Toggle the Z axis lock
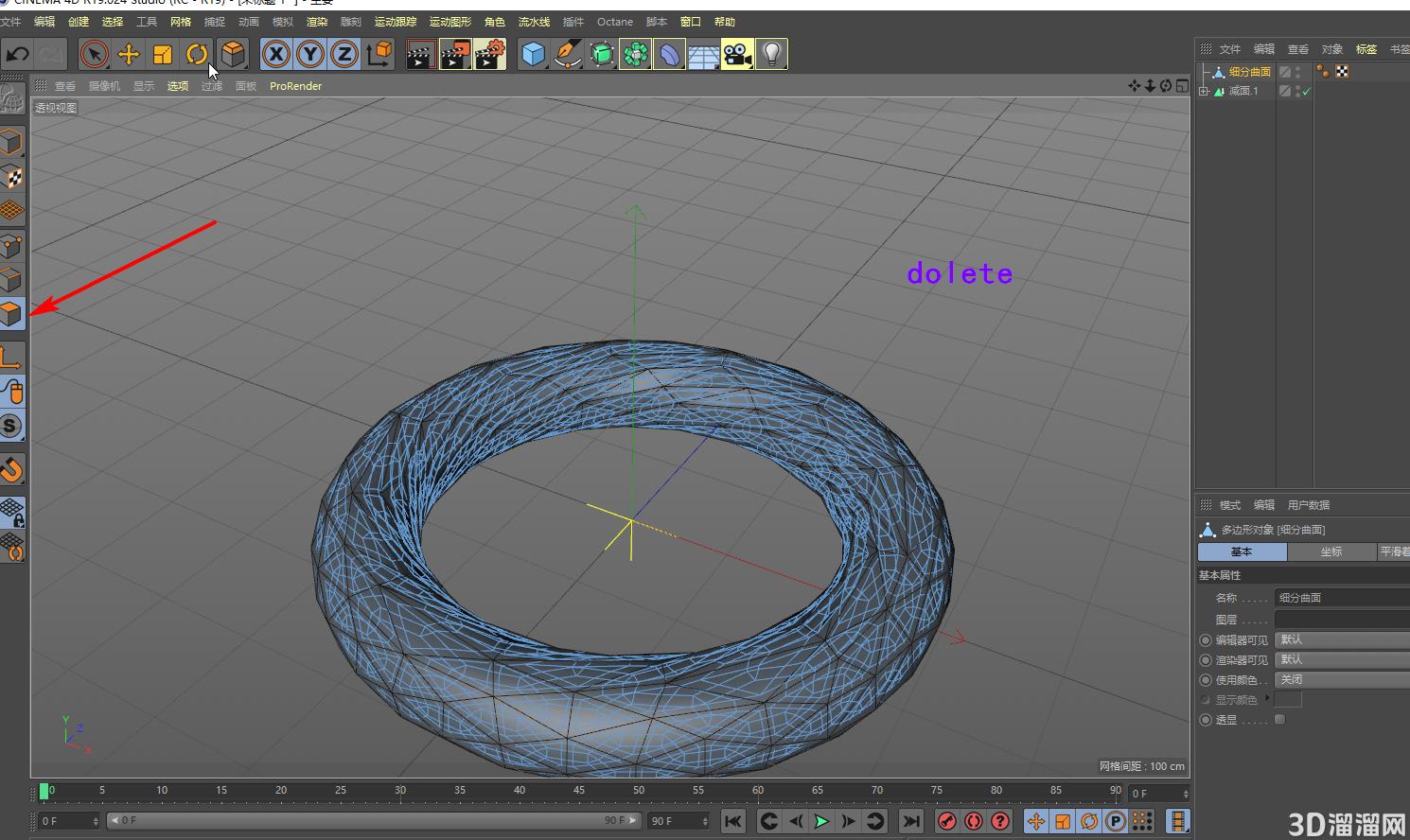 coord(344,54)
